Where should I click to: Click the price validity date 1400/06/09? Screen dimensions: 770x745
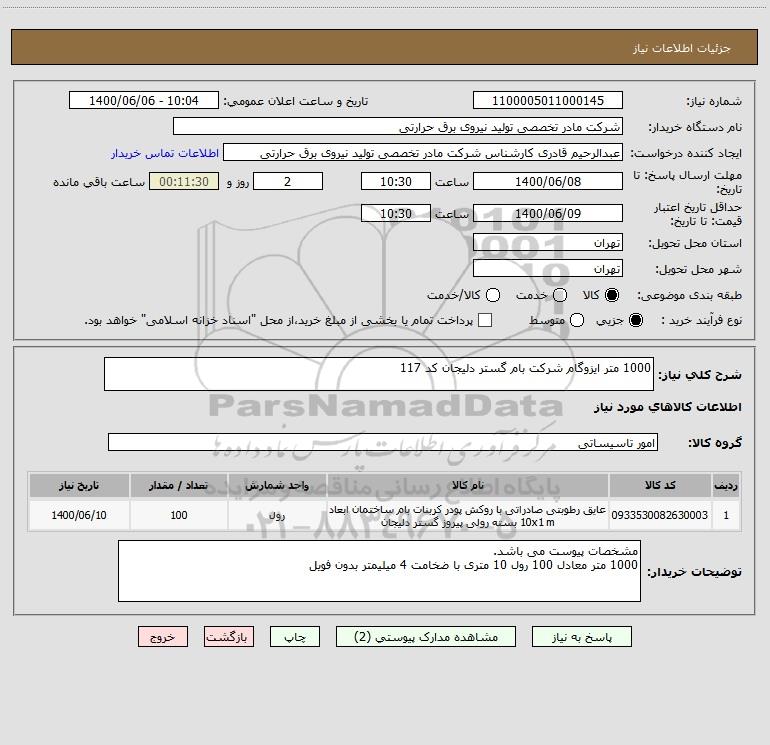click(548, 213)
